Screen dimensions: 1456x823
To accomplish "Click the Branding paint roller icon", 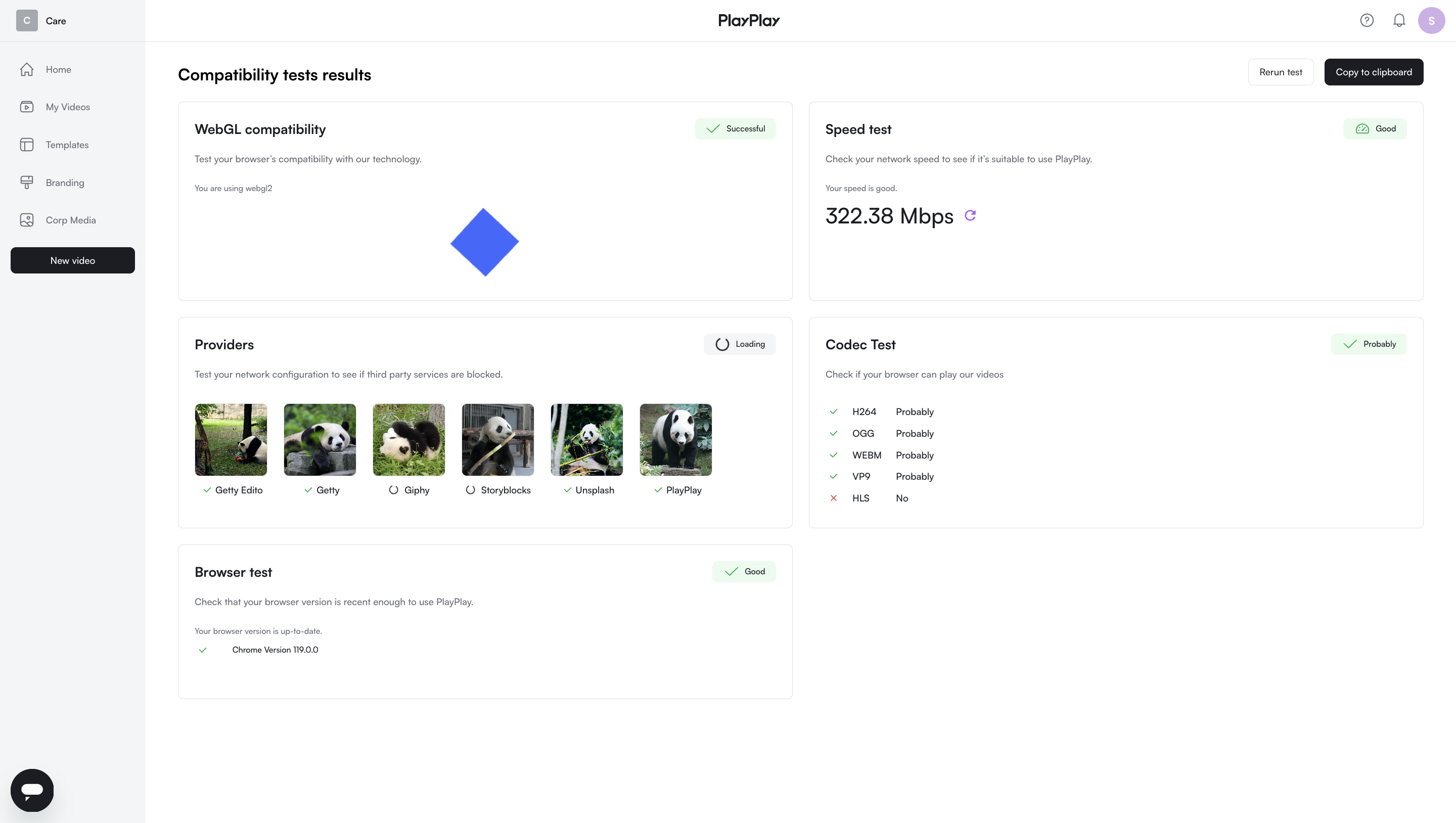I will point(27,182).
